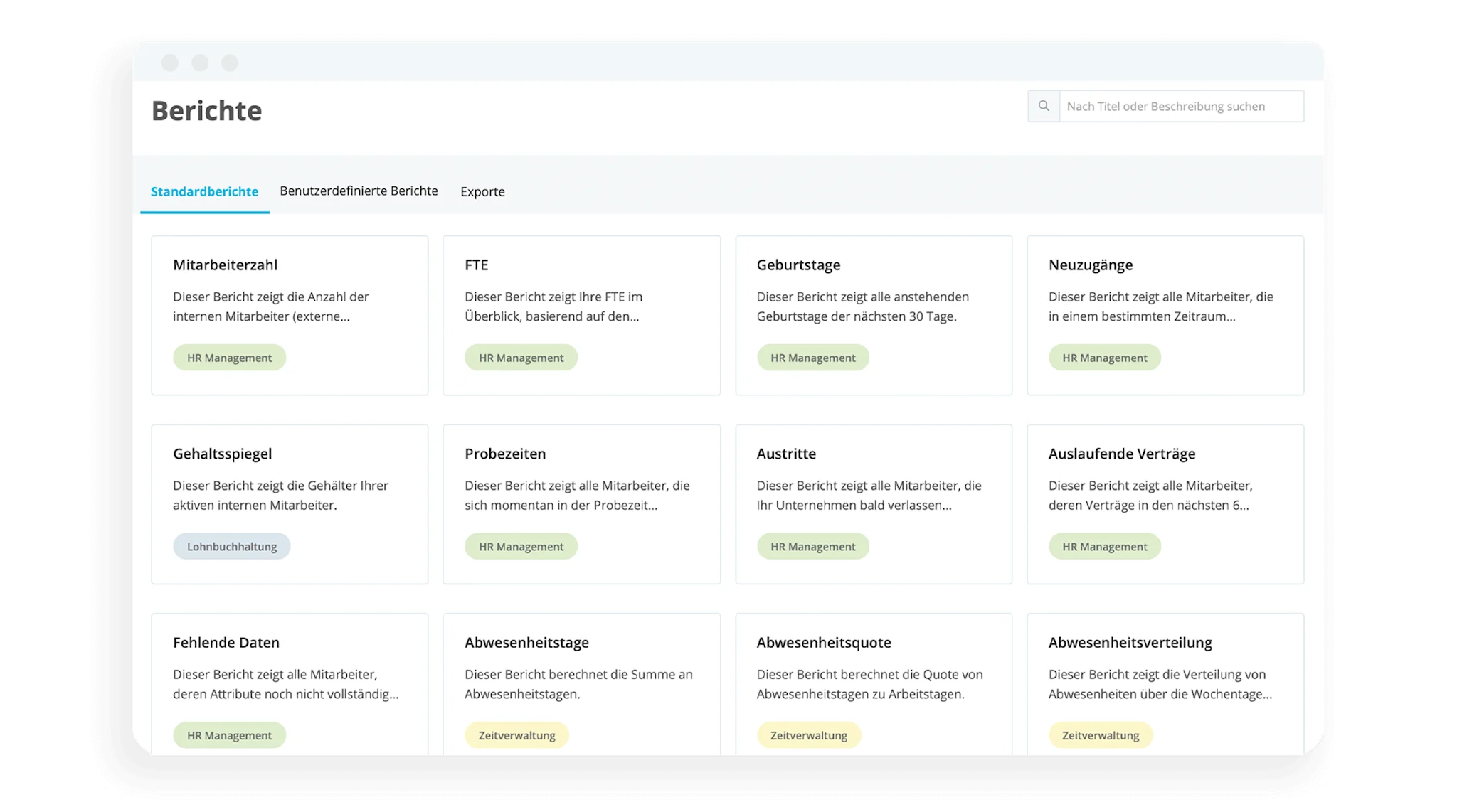
Task: Focus the title or description search field
Action: [1180, 106]
